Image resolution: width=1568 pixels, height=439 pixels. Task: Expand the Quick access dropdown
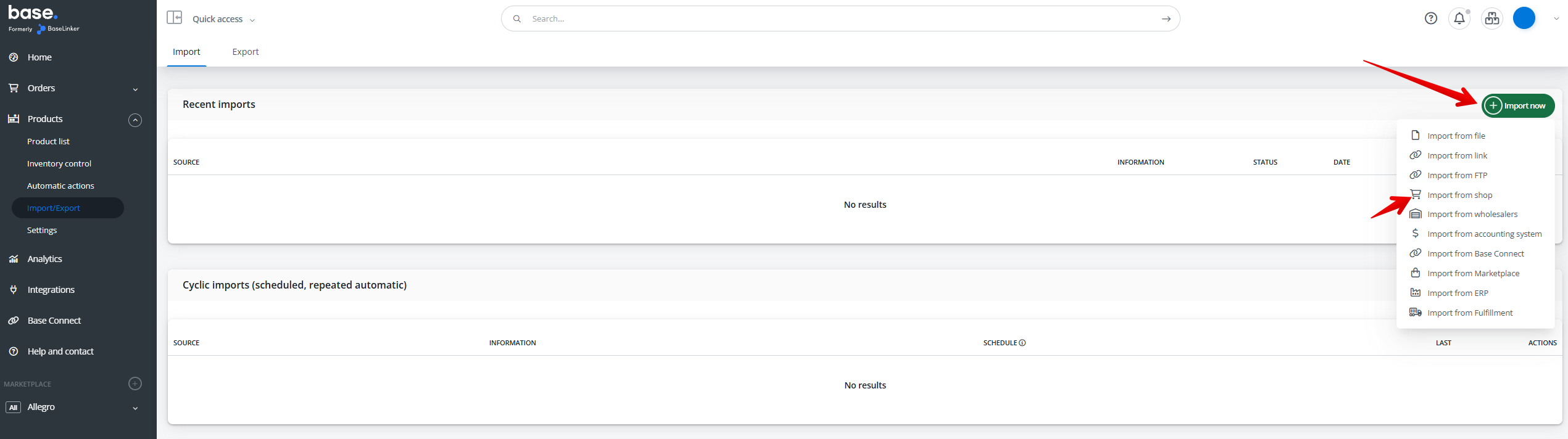[x=223, y=19]
